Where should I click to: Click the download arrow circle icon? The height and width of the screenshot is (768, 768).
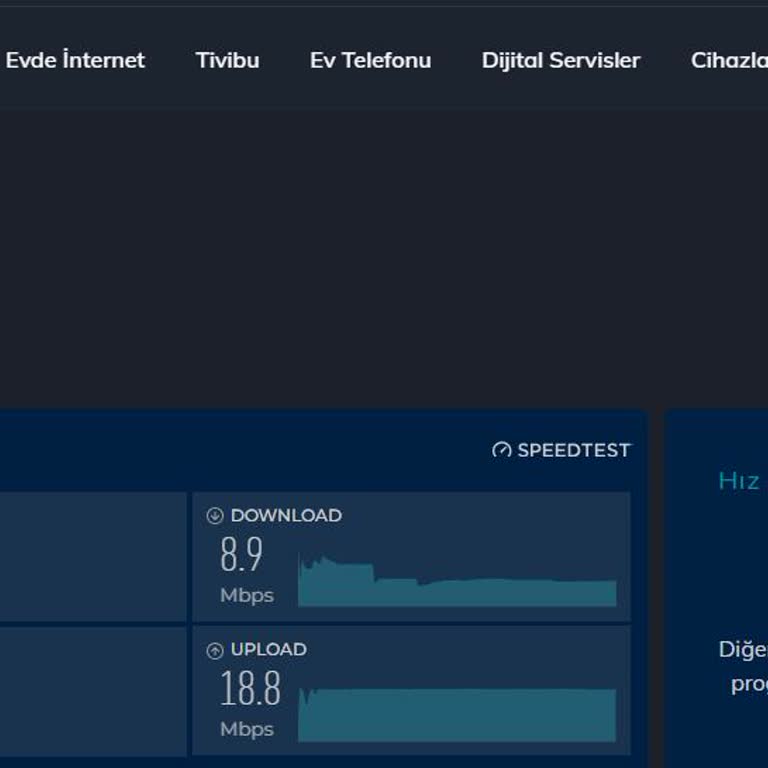click(x=214, y=516)
